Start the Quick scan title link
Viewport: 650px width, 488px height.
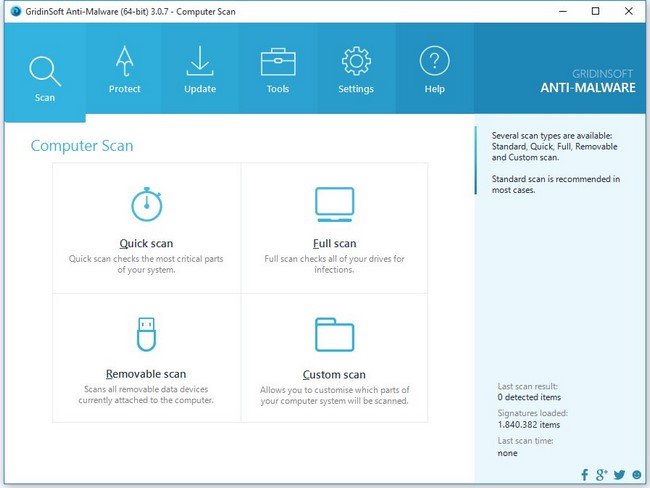point(146,243)
